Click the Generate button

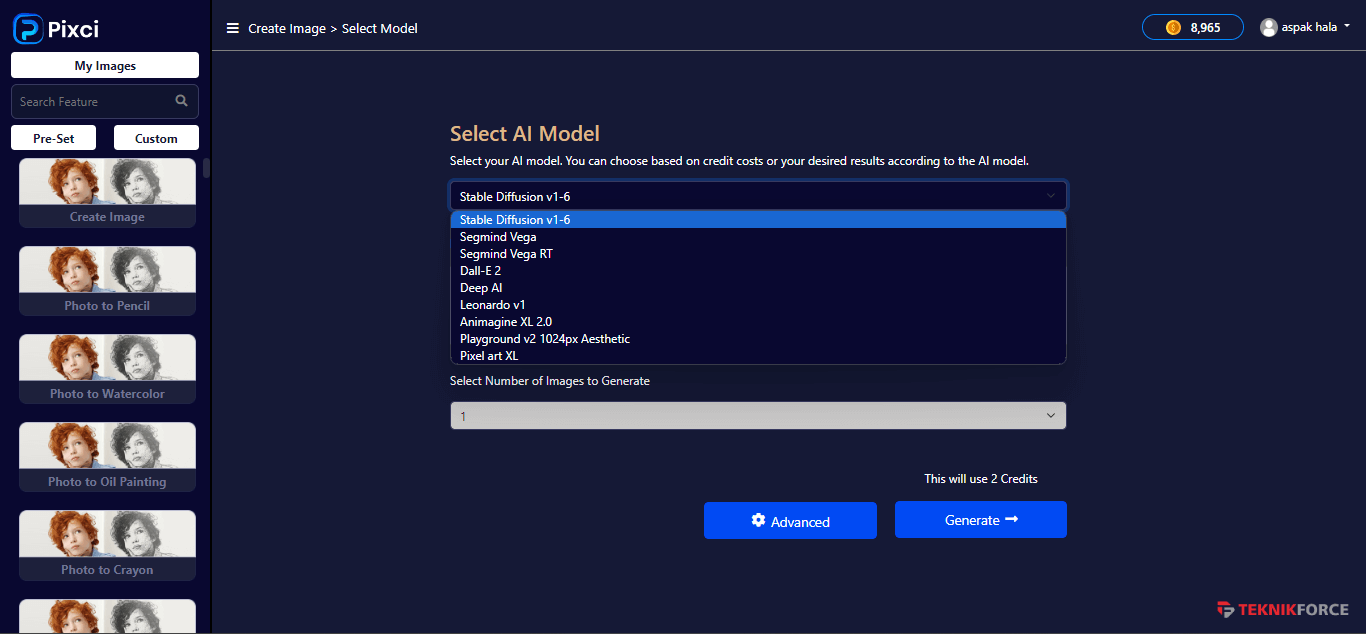981,520
